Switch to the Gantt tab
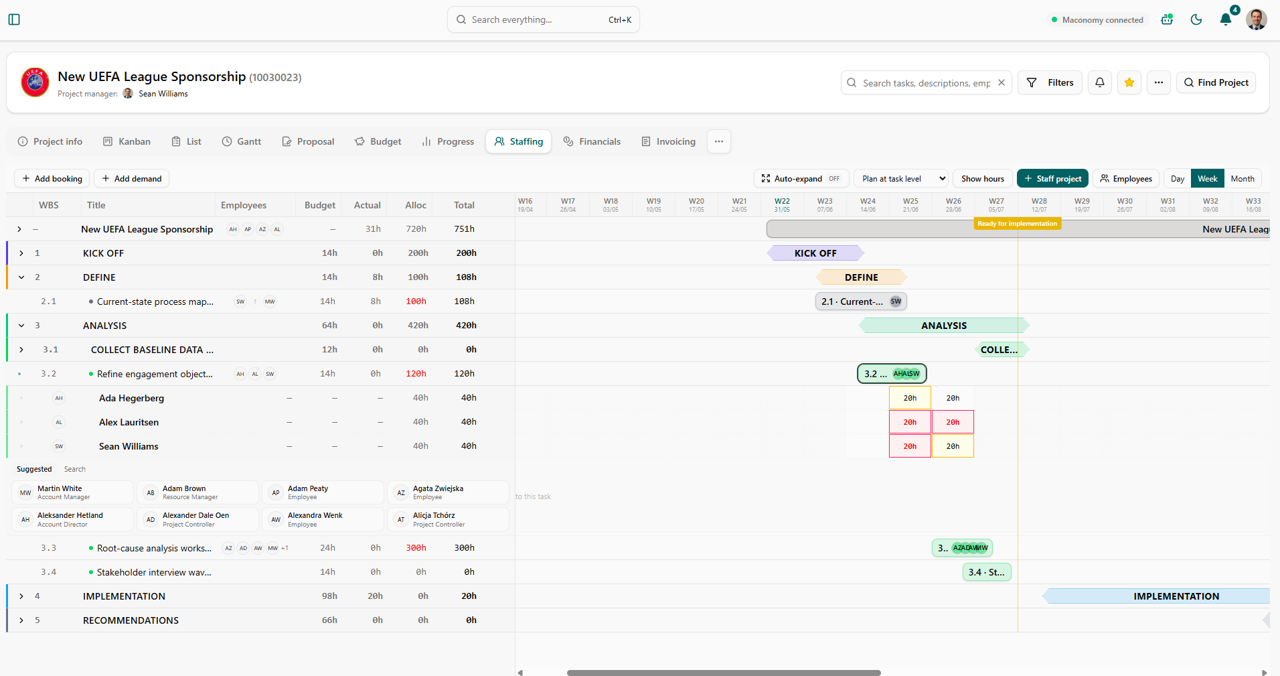The height and width of the screenshot is (676, 1280). pyautogui.click(x=241, y=142)
